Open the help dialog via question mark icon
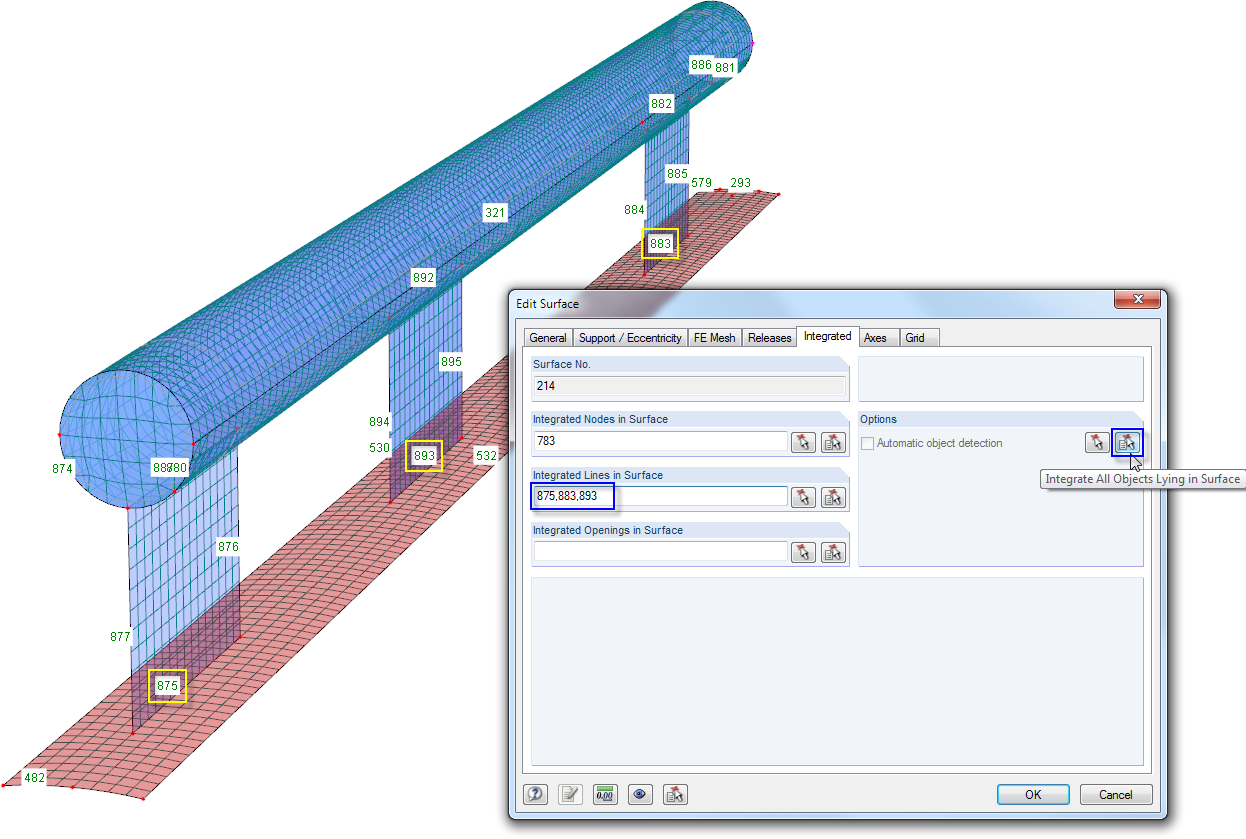 tap(537, 793)
